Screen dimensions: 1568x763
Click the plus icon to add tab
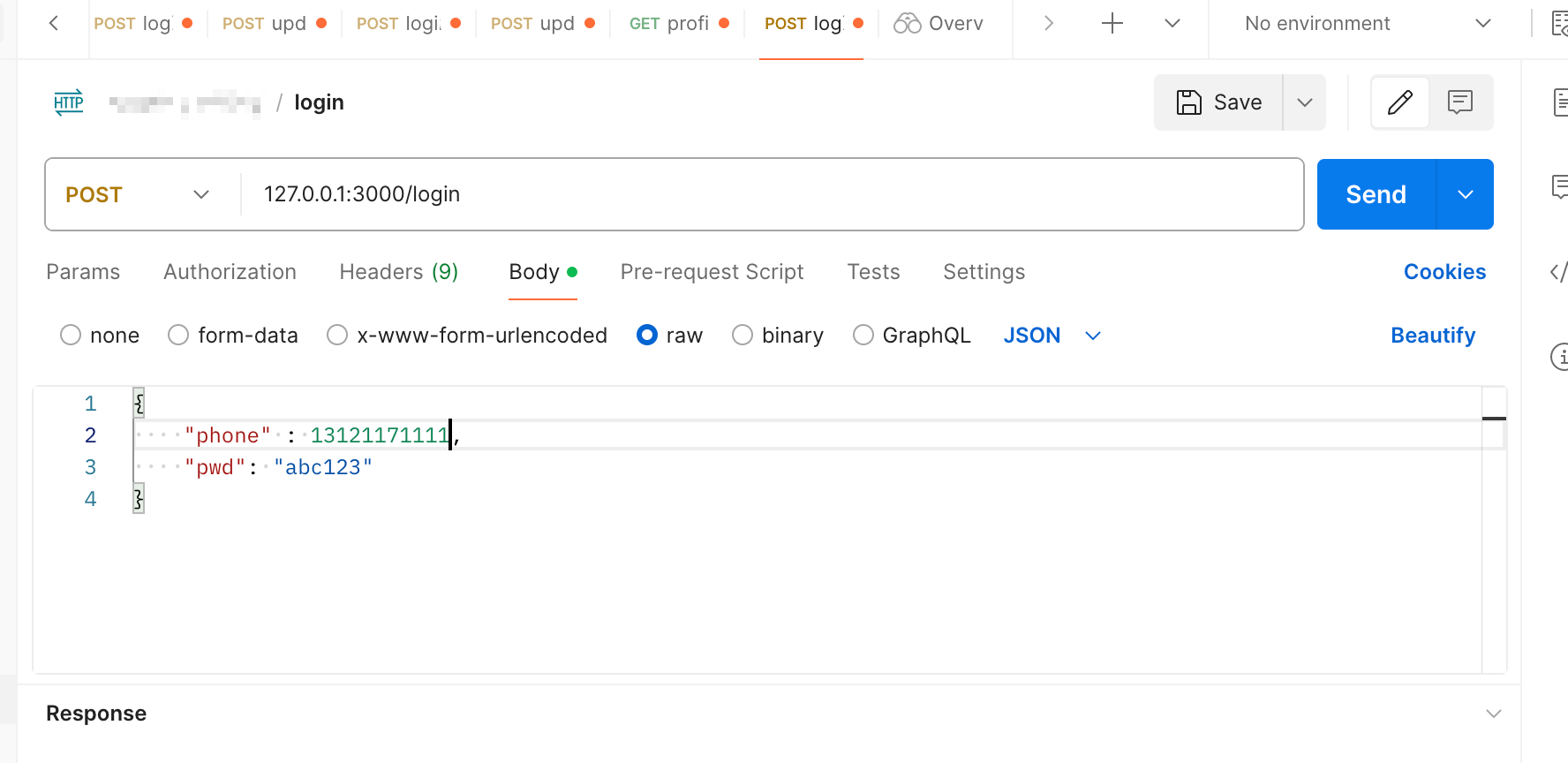[1112, 24]
